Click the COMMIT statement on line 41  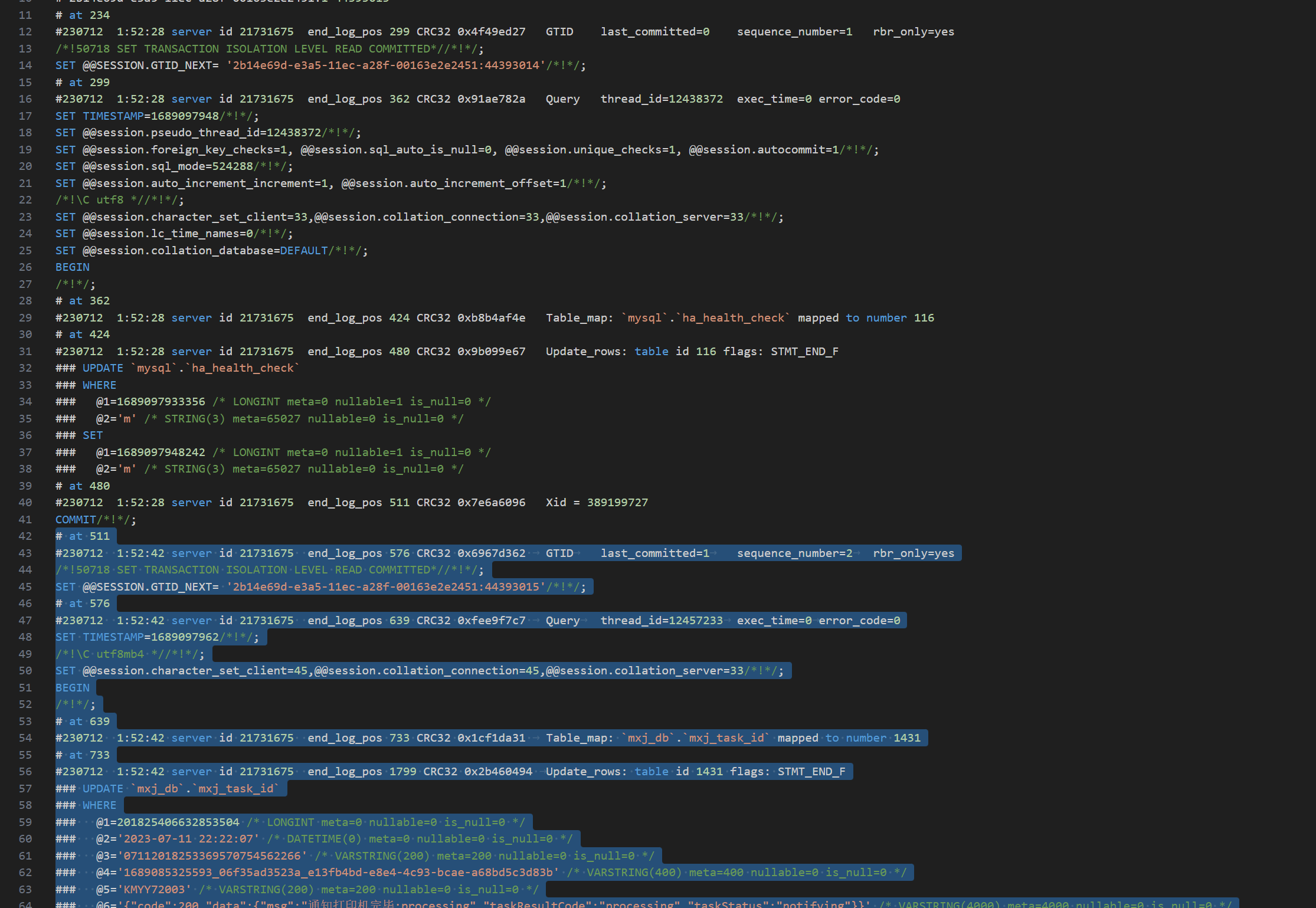[x=96, y=520]
